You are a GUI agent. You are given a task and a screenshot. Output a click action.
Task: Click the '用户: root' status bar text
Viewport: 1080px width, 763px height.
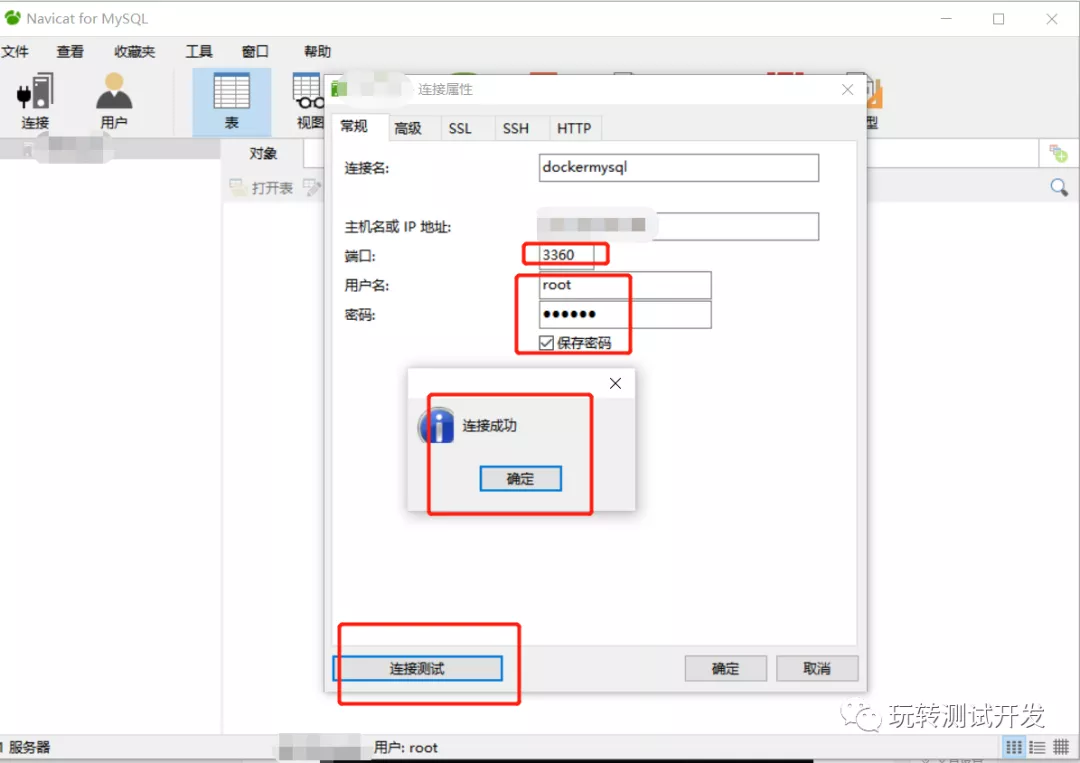[x=406, y=748]
